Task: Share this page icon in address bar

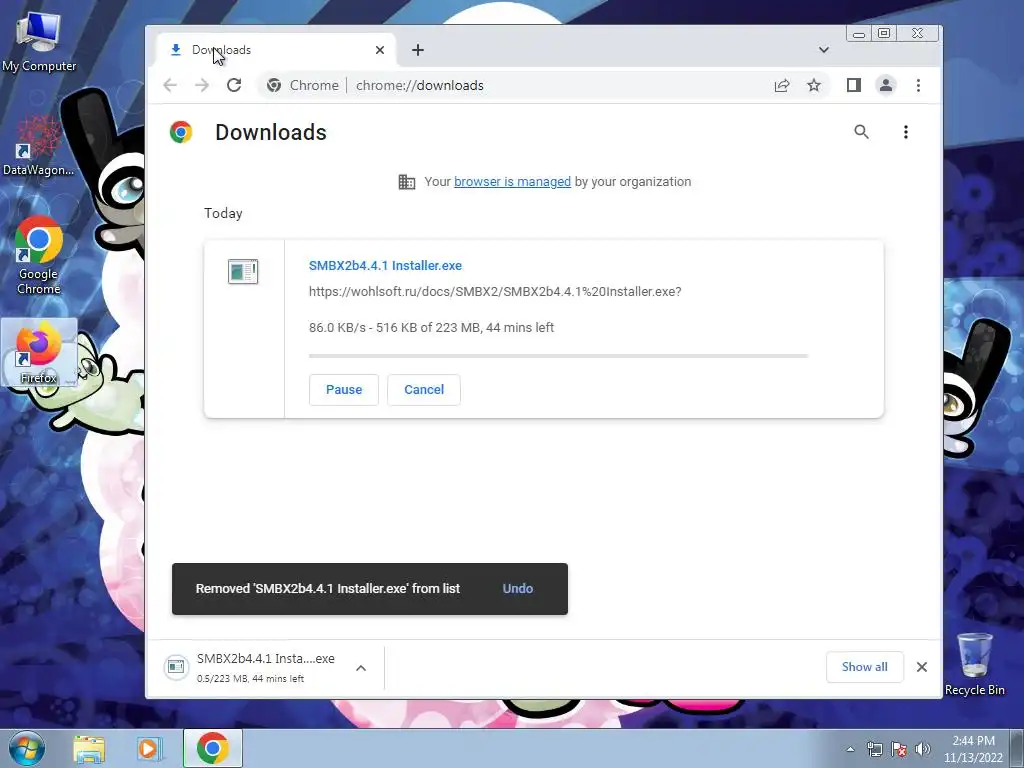Action: coord(782,86)
